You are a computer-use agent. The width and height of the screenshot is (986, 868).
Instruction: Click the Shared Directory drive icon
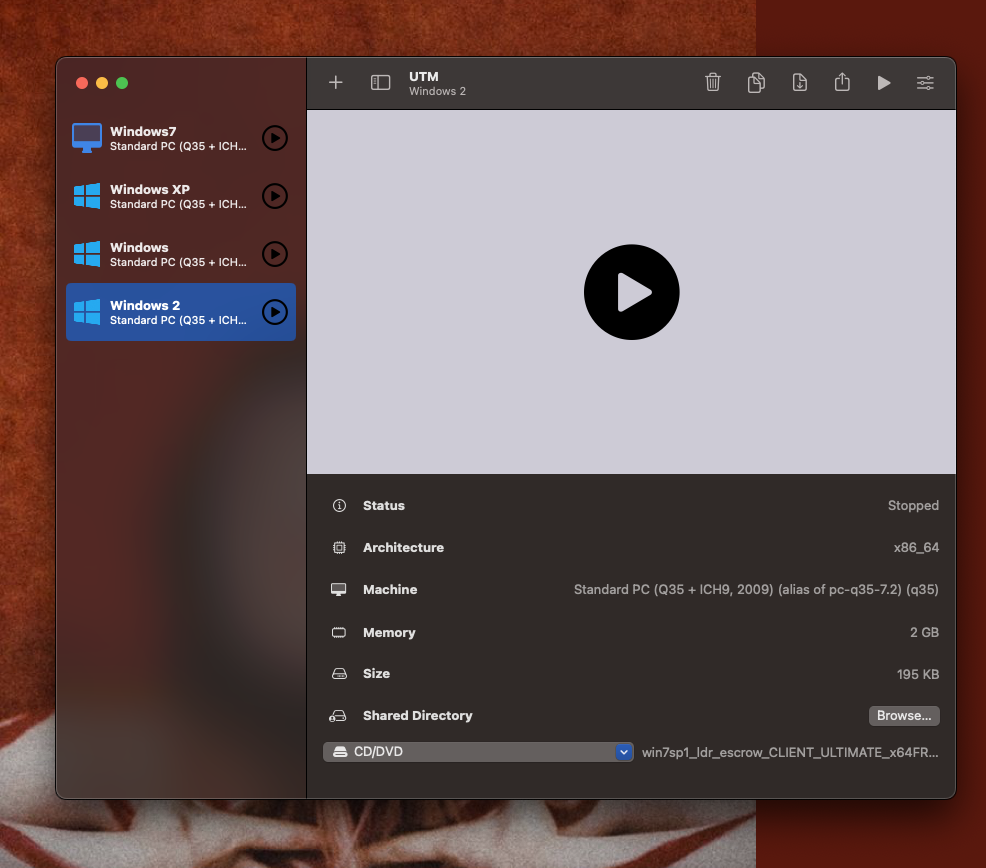tap(338, 716)
